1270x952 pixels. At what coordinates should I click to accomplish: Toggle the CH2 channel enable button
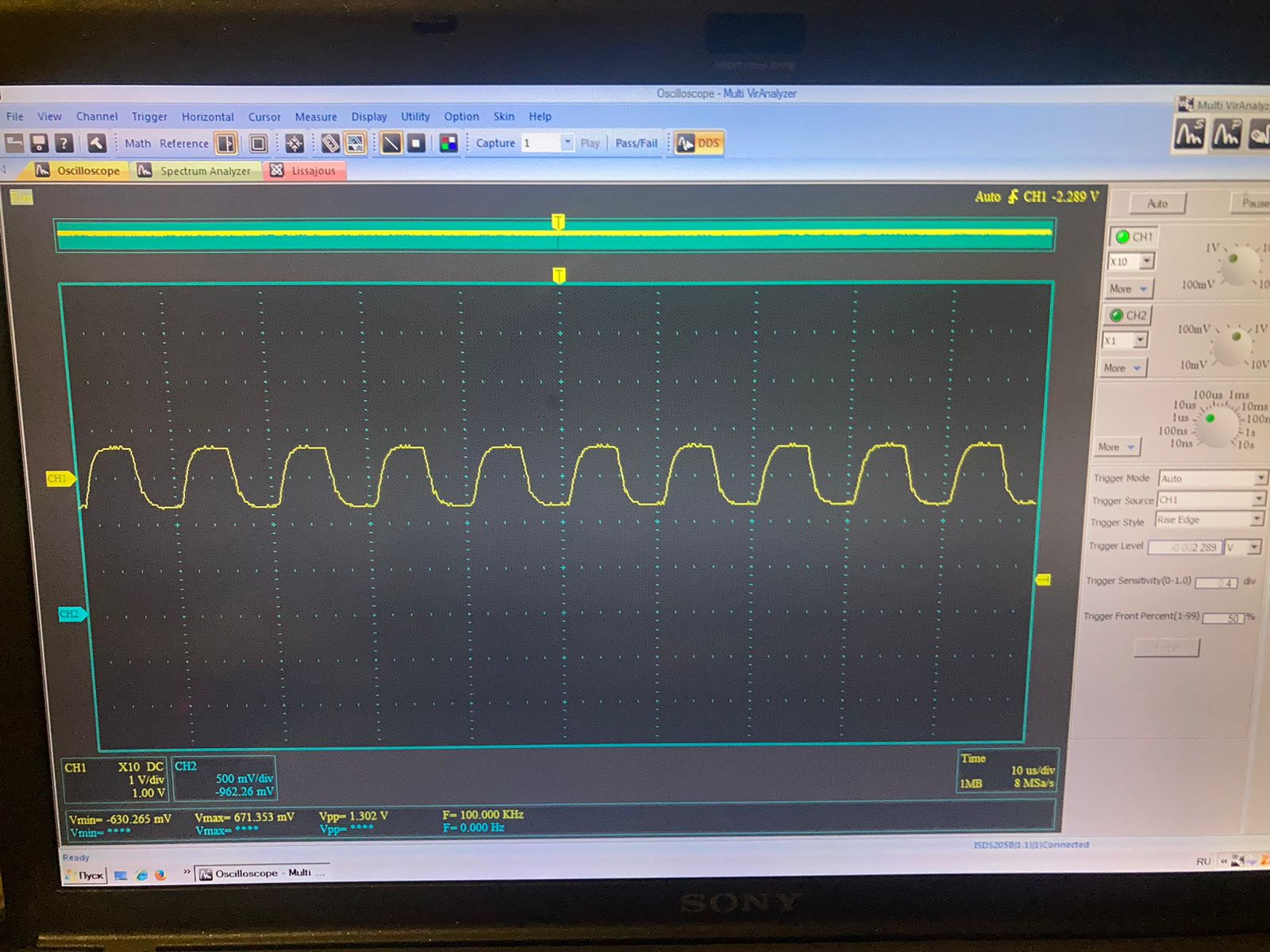coord(1129,315)
